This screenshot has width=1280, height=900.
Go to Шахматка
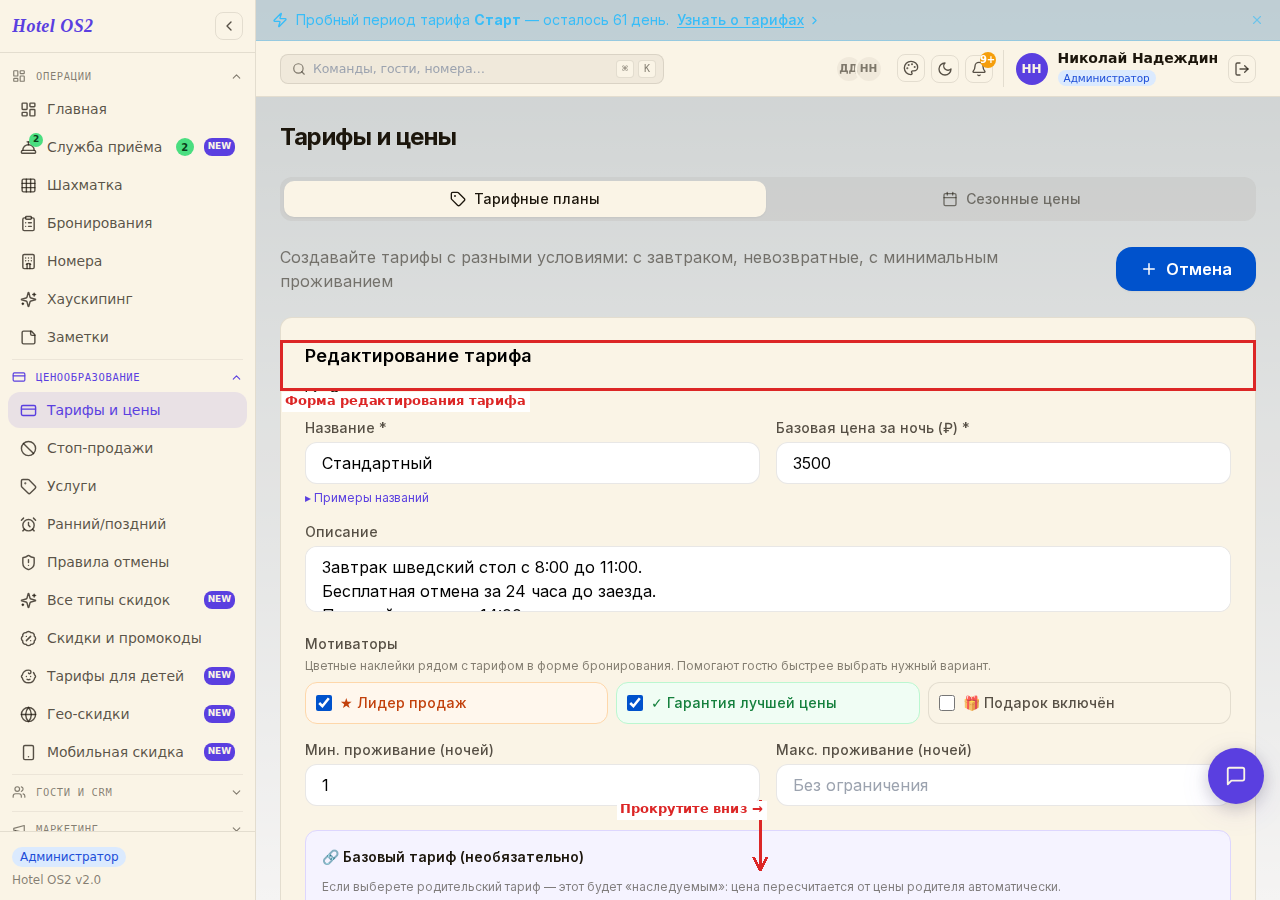click(x=127, y=185)
